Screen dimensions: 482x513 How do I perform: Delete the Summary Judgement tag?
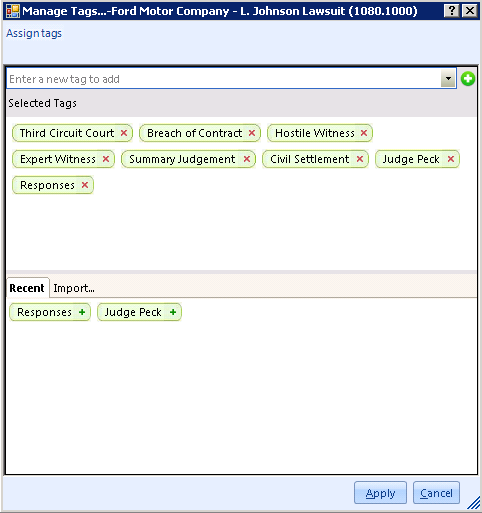pyautogui.click(x=247, y=159)
